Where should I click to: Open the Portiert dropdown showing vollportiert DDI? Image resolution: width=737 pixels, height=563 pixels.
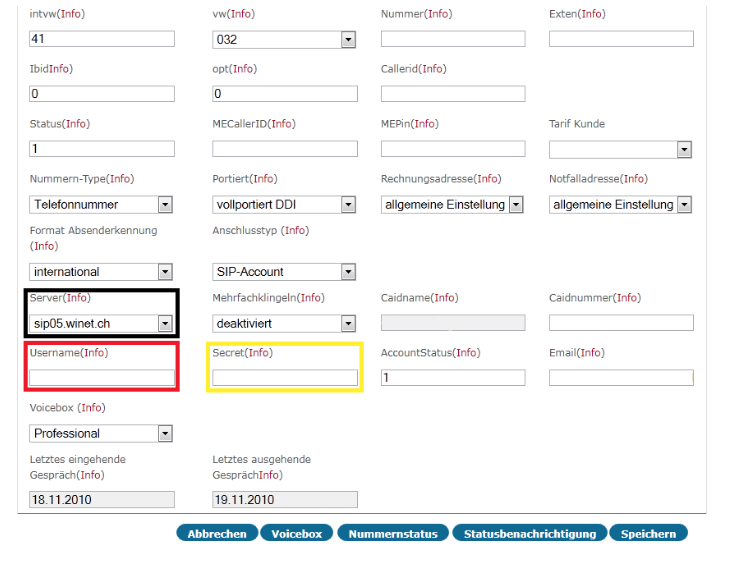pyautogui.click(x=284, y=204)
